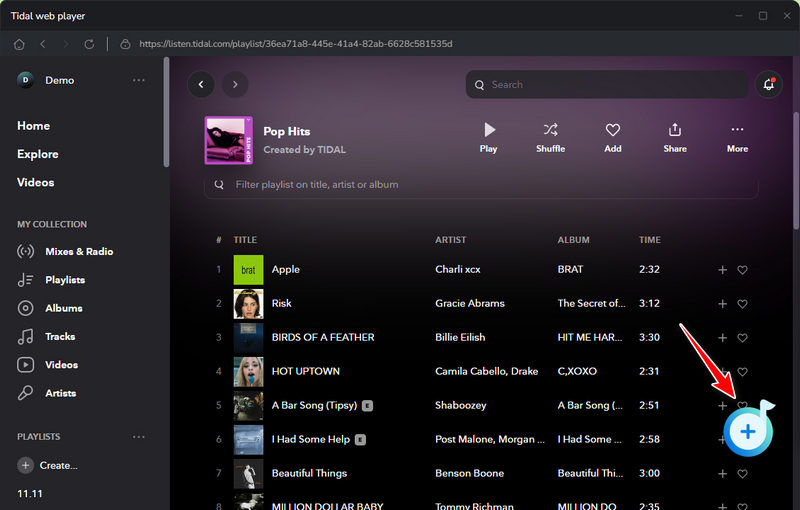Open the Demo profile avatar
The width and height of the screenshot is (800, 510).
pos(26,80)
